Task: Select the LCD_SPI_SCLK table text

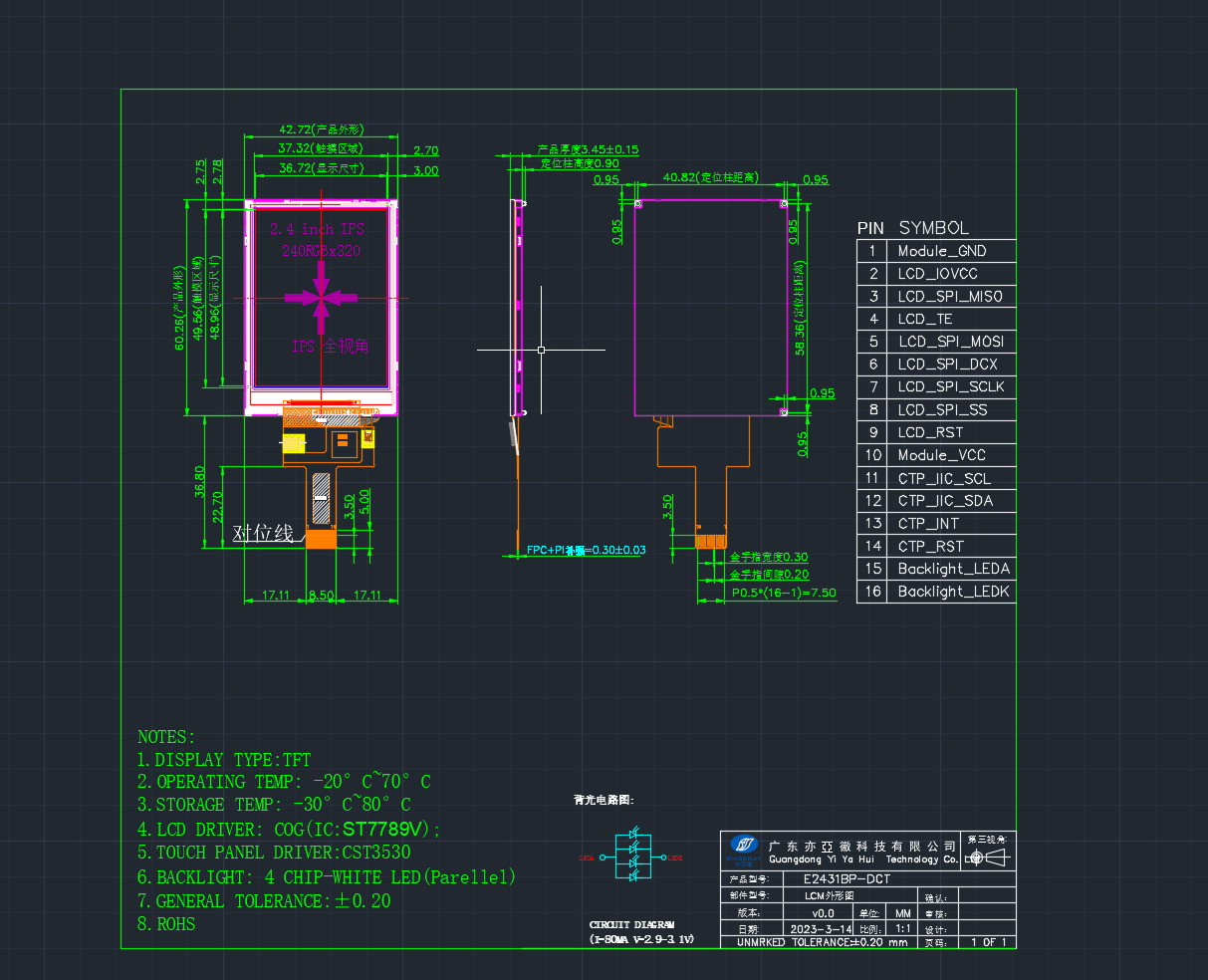Action: coord(951,387)
